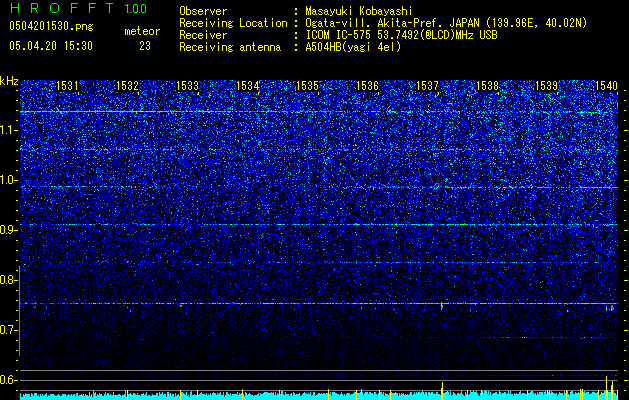Click the 1540 time marker
The height and width of the screenshot is (400, 629).
point(606,86)
